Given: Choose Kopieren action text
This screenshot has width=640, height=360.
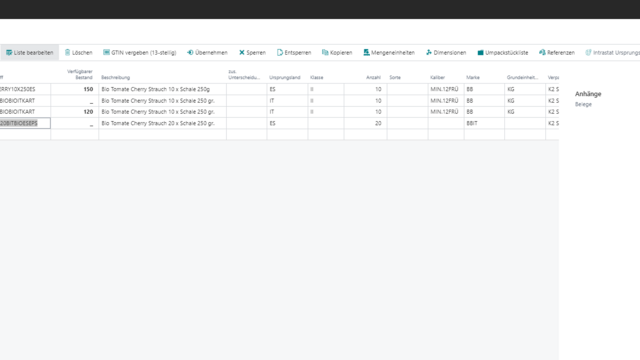Looking at the screenshot, I should click(341, 53).
